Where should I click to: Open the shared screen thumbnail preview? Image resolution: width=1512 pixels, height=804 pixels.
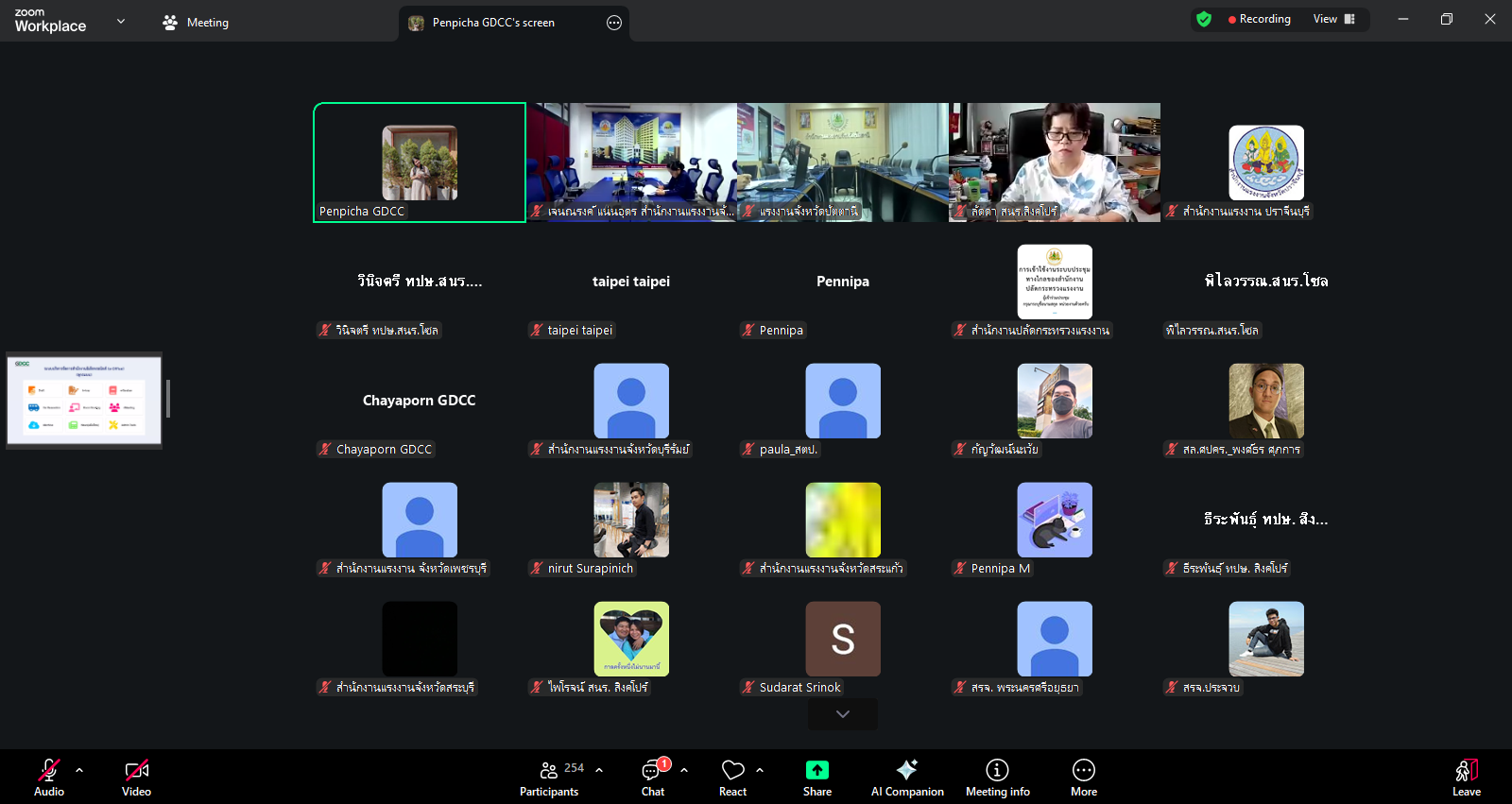[x=84, y=400]
